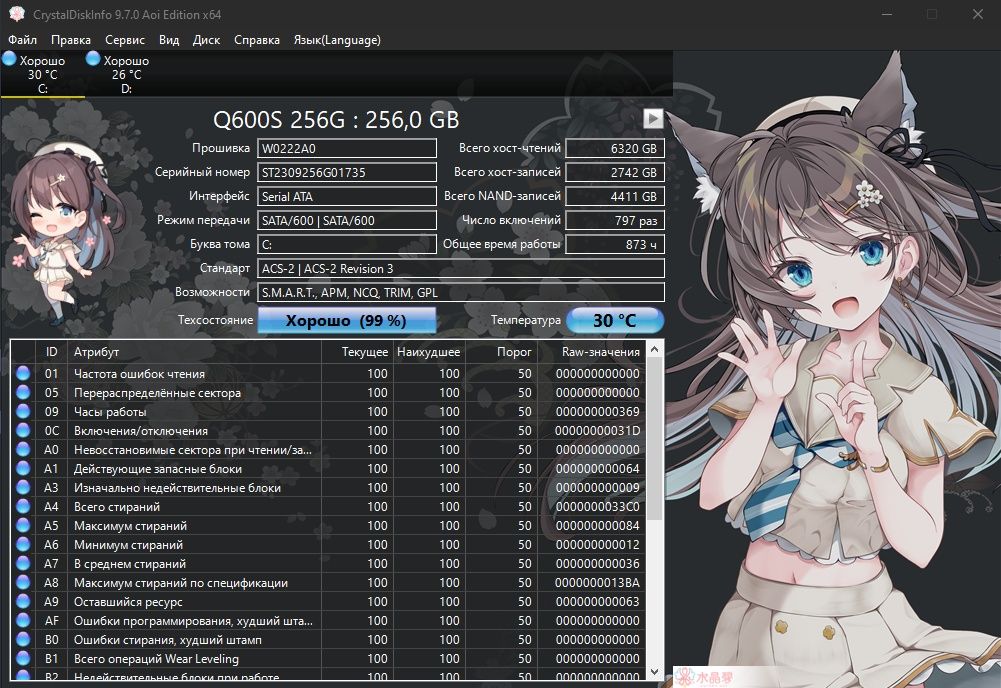Open the Язык(Language) menu
The image size is (1001, 688).
[x=337, y=40]
